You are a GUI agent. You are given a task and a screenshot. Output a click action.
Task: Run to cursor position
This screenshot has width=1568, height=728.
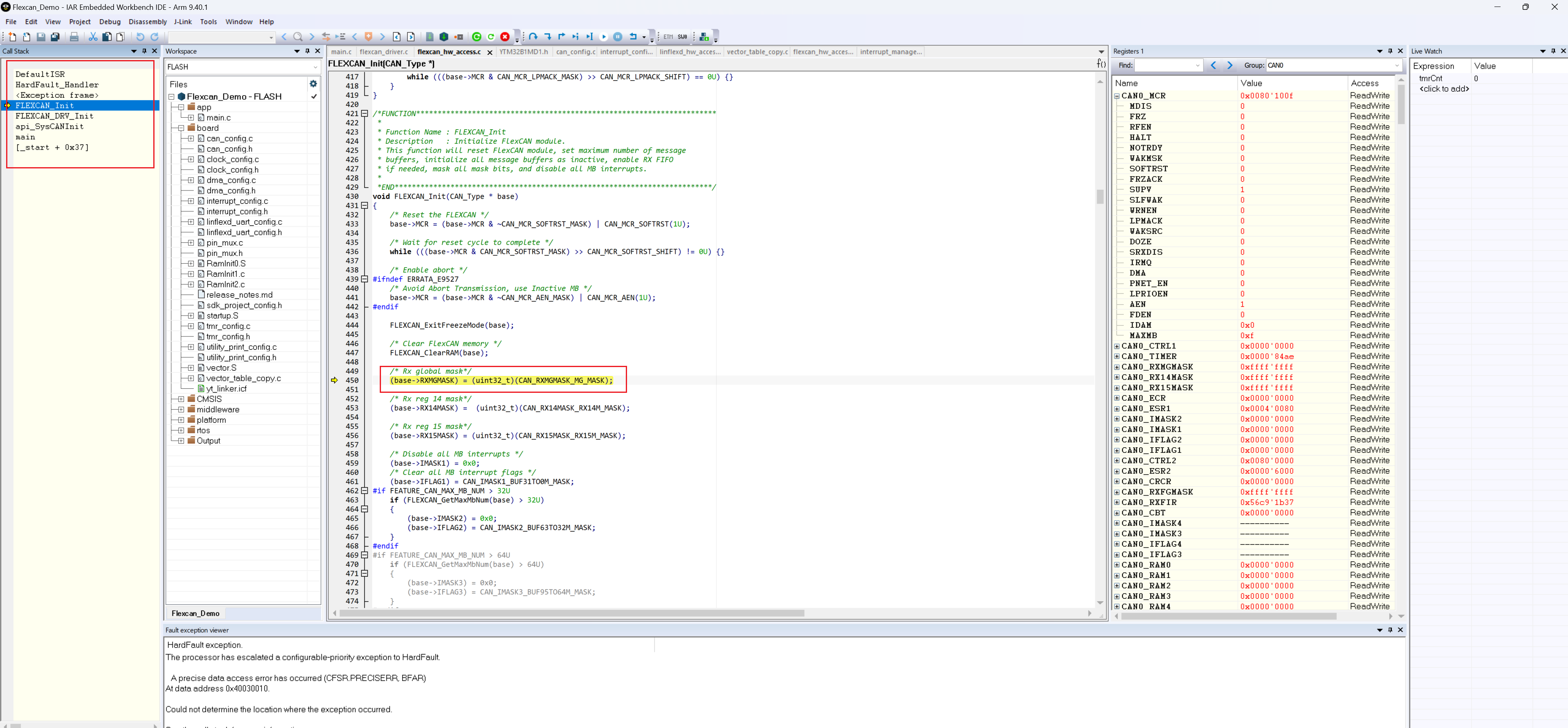[590, 37]
